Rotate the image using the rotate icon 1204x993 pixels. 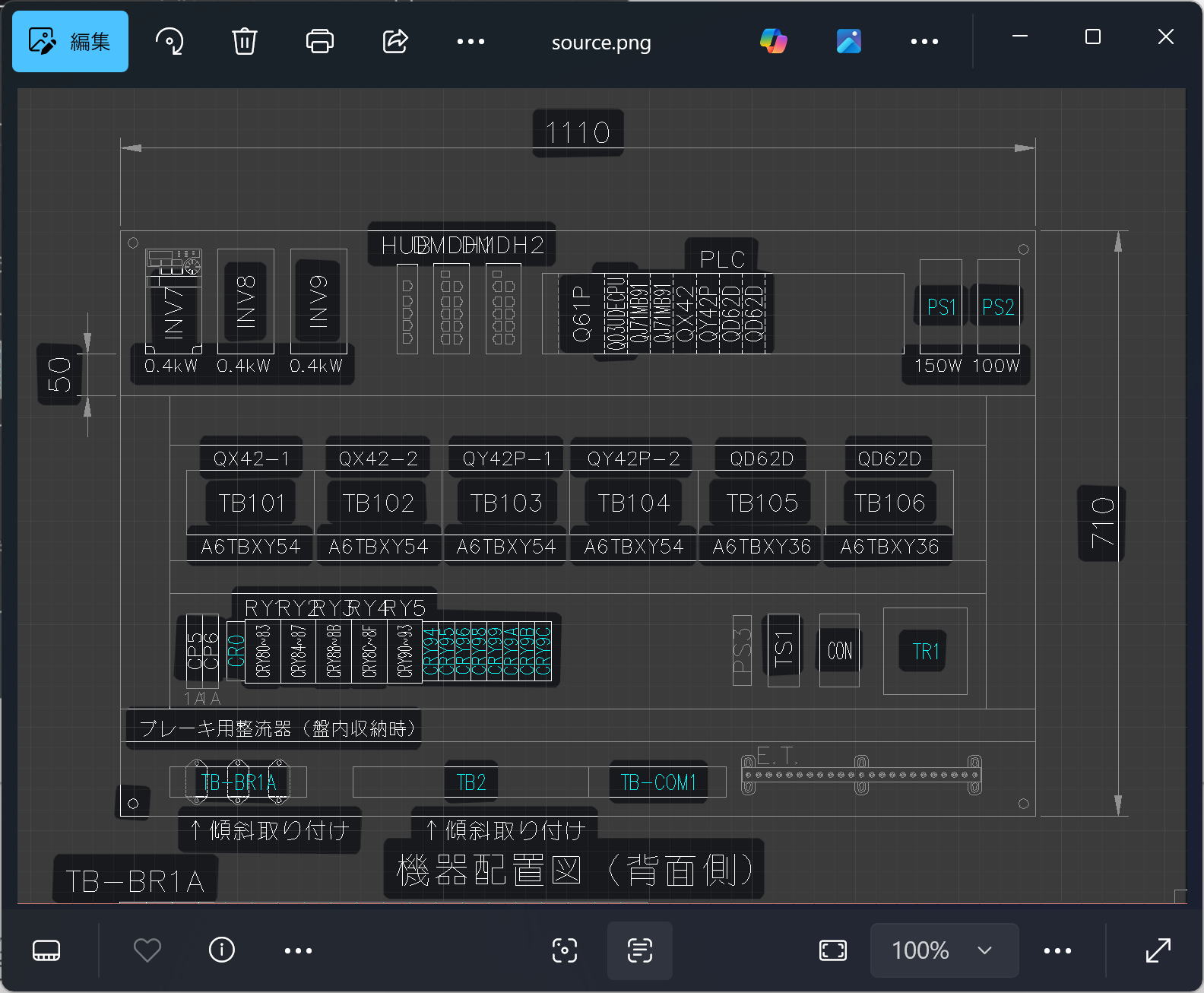pos(170,41)
